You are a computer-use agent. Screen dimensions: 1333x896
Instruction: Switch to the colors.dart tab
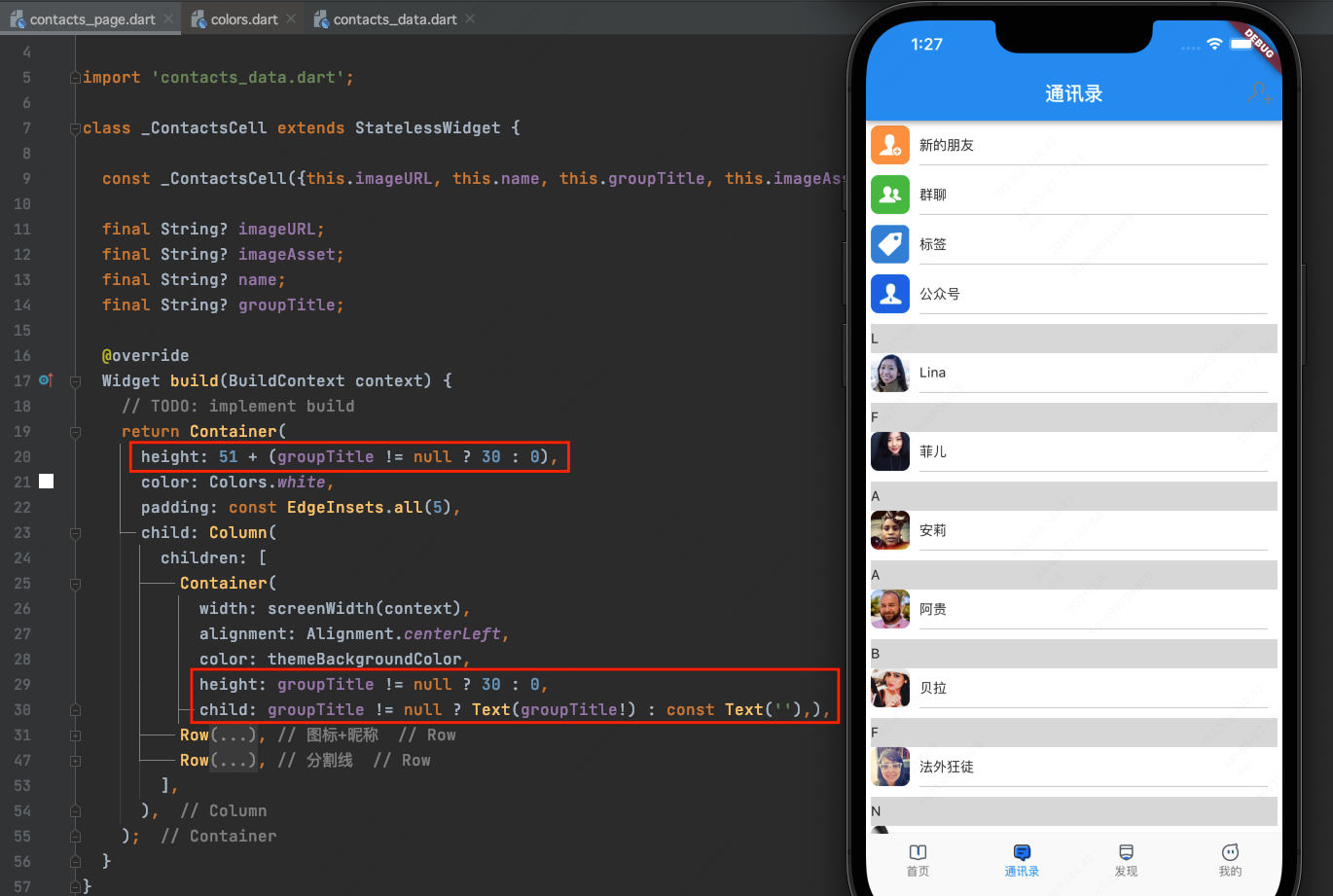click(244, 18)
